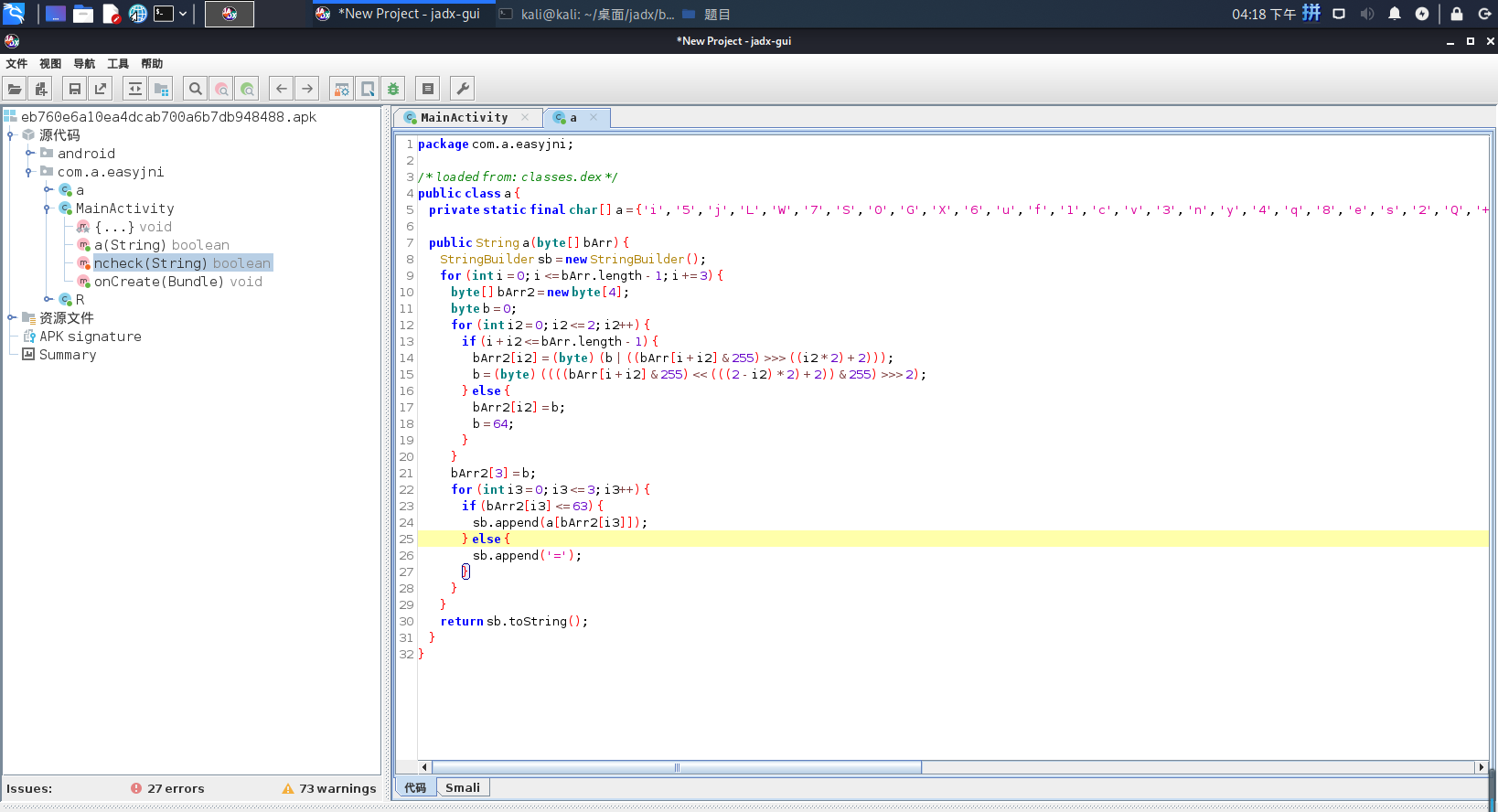The width and height of the screenshot is (1498, 812).
Task: Close the MainActivity tab
Action: 525,117
